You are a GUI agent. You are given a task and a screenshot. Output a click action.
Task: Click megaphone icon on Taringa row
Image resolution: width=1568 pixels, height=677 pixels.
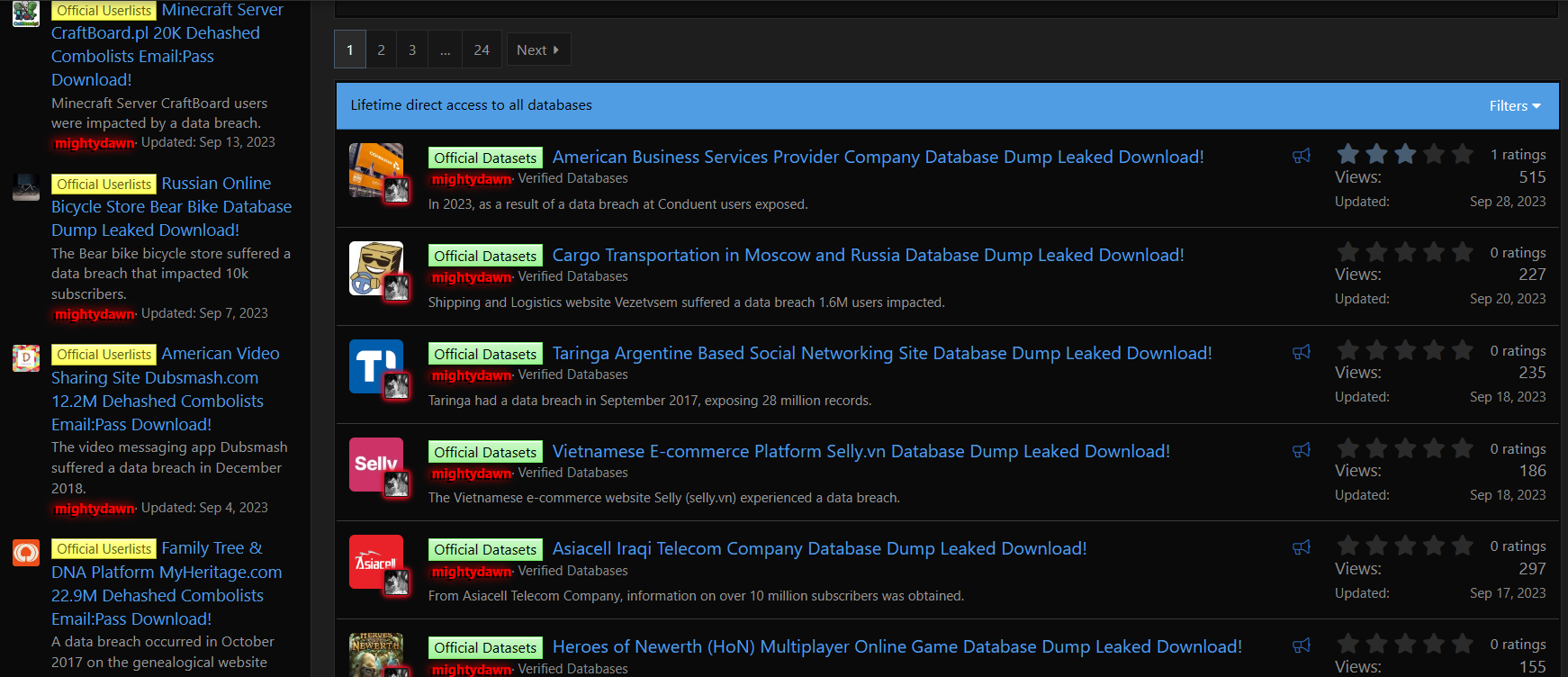click(x=1302, y=352)
